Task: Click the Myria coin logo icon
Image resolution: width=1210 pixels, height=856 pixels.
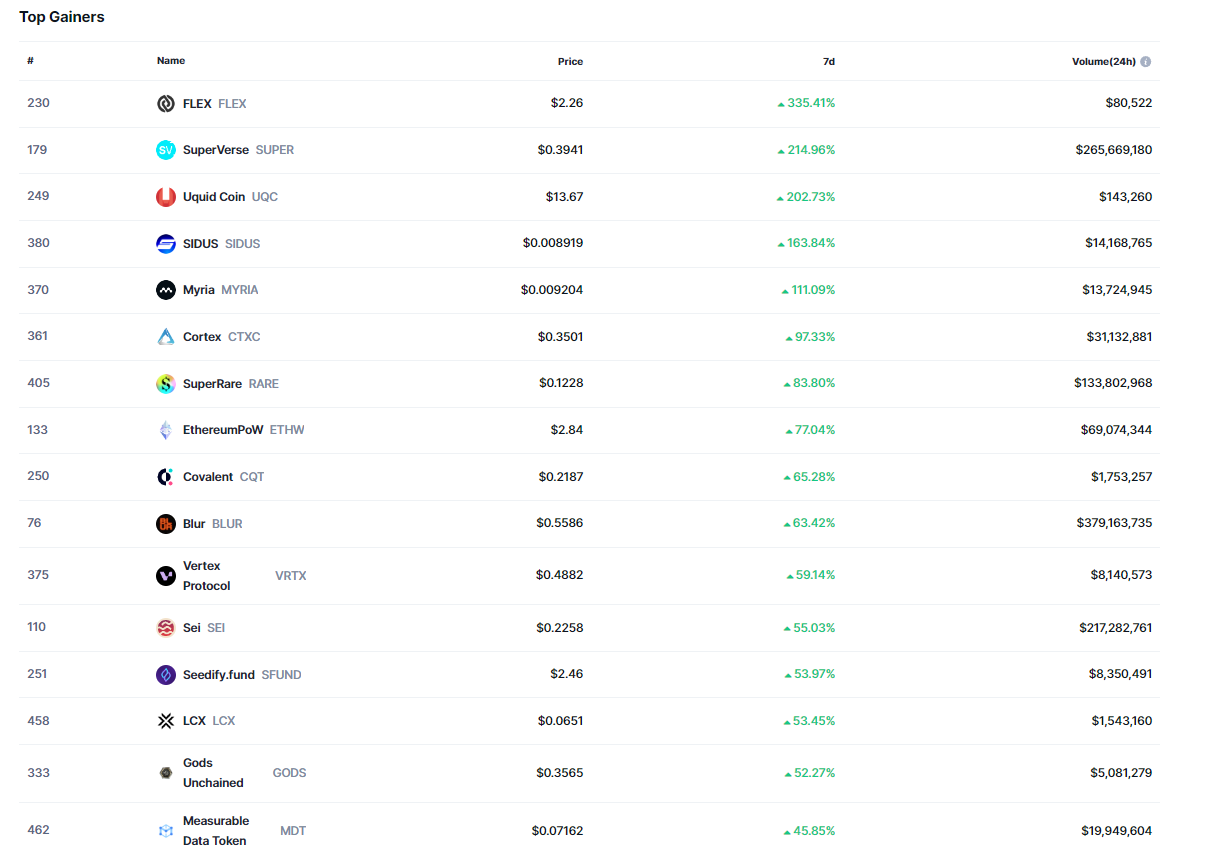Action: coord(166,290)
